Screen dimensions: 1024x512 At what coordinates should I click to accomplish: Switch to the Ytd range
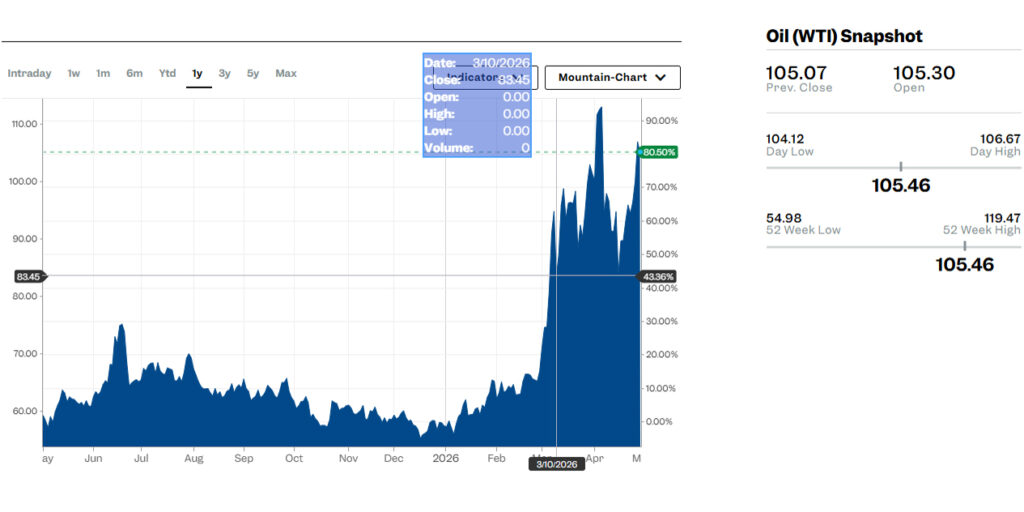coord(167,73)
